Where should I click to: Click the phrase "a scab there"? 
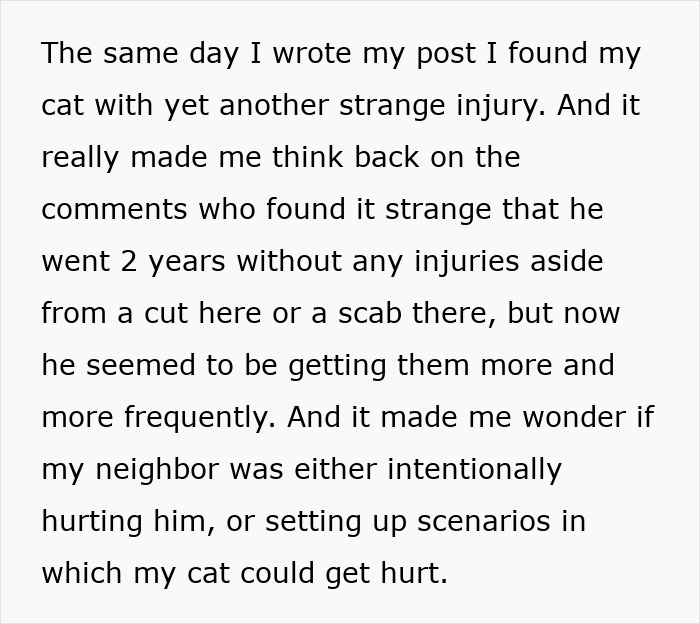pyautogui.click(x=408, y=313)
